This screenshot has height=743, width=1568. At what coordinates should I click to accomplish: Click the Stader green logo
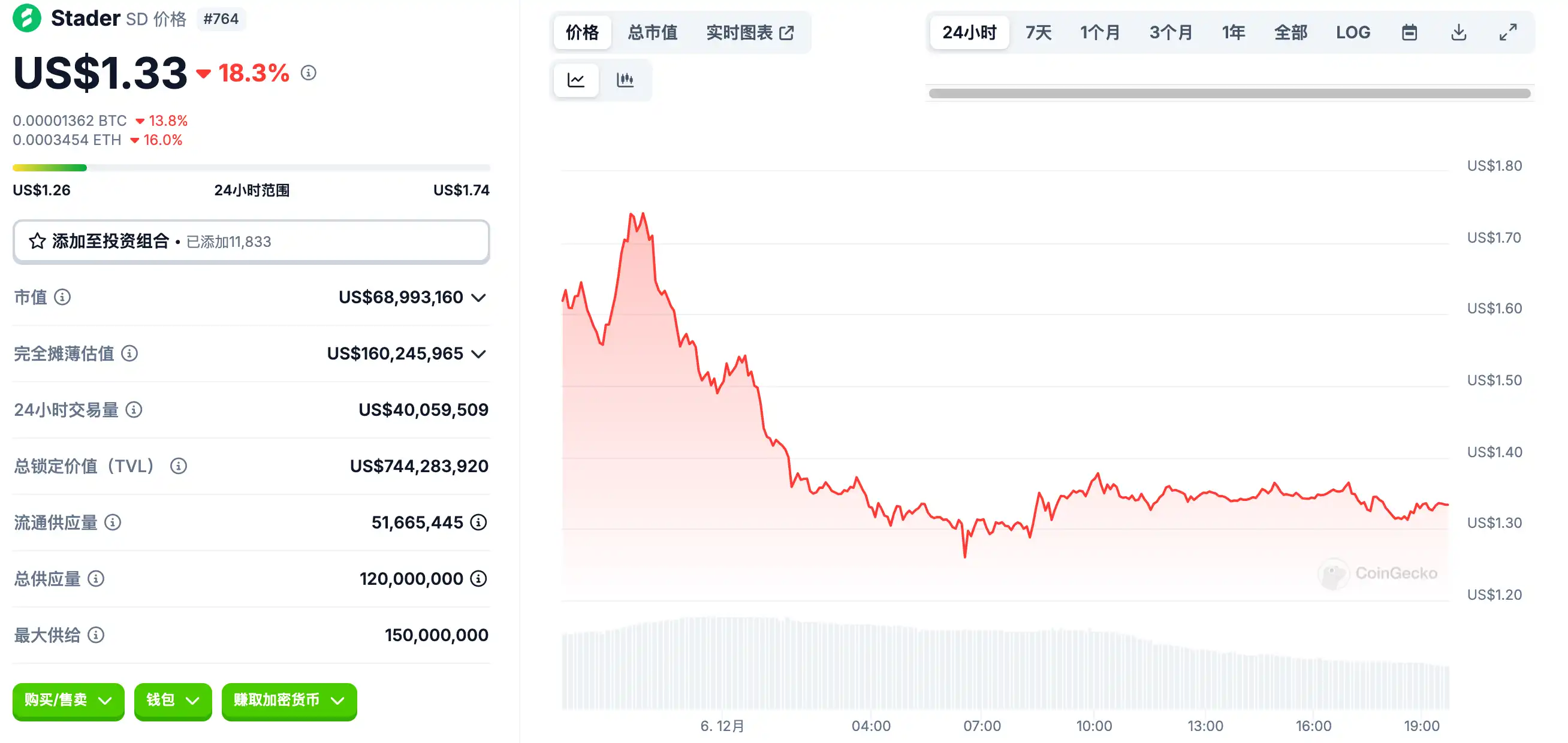click(x=27, y=17)
